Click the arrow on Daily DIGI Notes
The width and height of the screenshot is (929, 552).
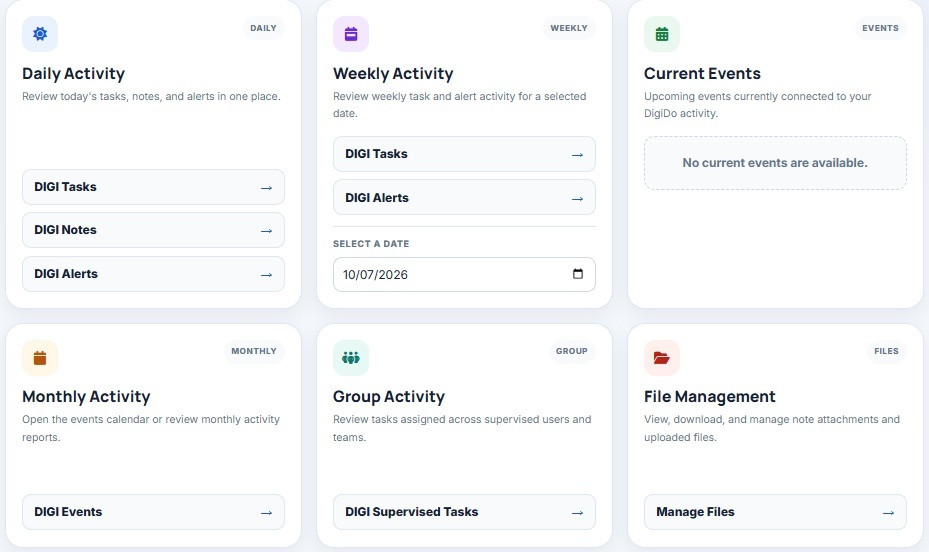267,230
